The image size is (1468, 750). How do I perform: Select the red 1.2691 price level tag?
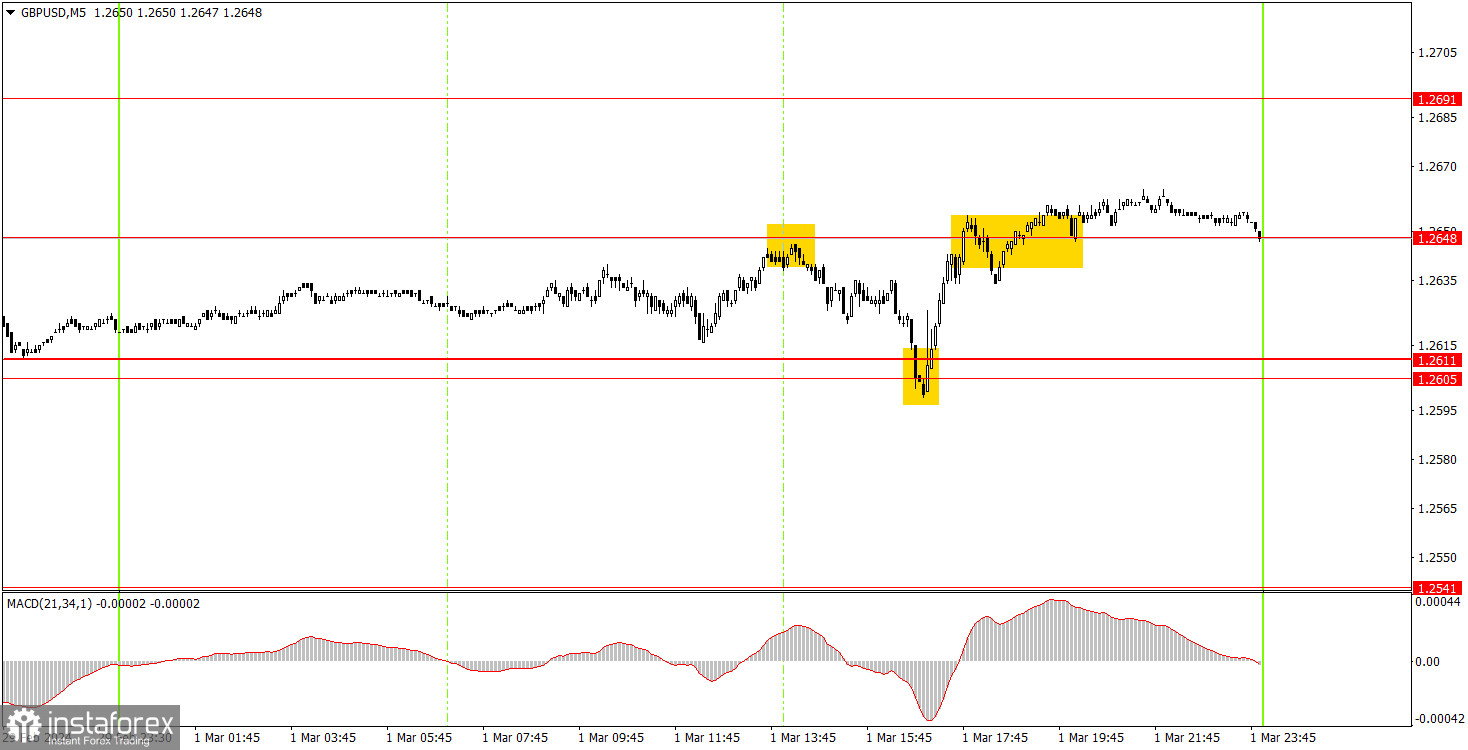point(1437,100)
